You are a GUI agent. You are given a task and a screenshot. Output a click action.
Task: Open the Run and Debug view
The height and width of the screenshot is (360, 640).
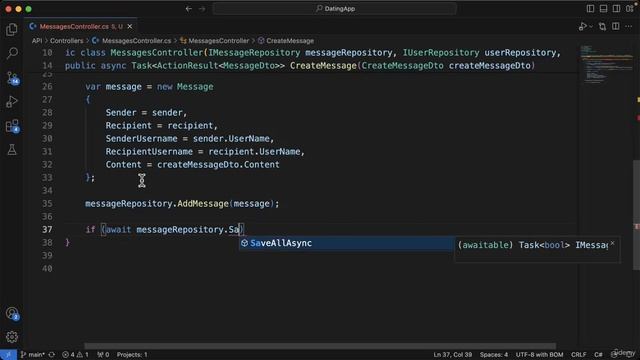(12, 102)
